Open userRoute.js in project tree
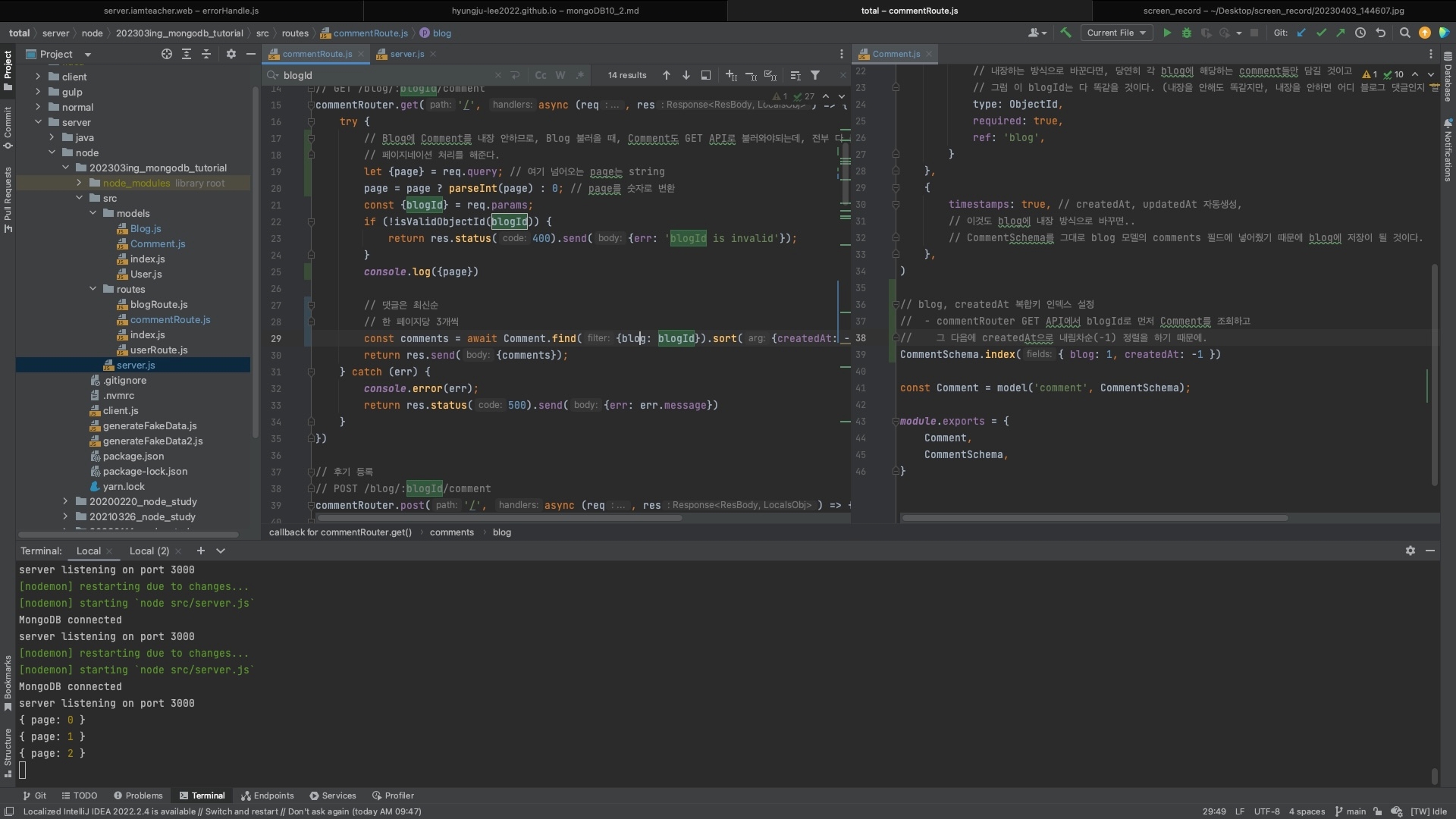Image resolution: width=1456 pixels, height=819 pixels. click(x=158, y=350)
